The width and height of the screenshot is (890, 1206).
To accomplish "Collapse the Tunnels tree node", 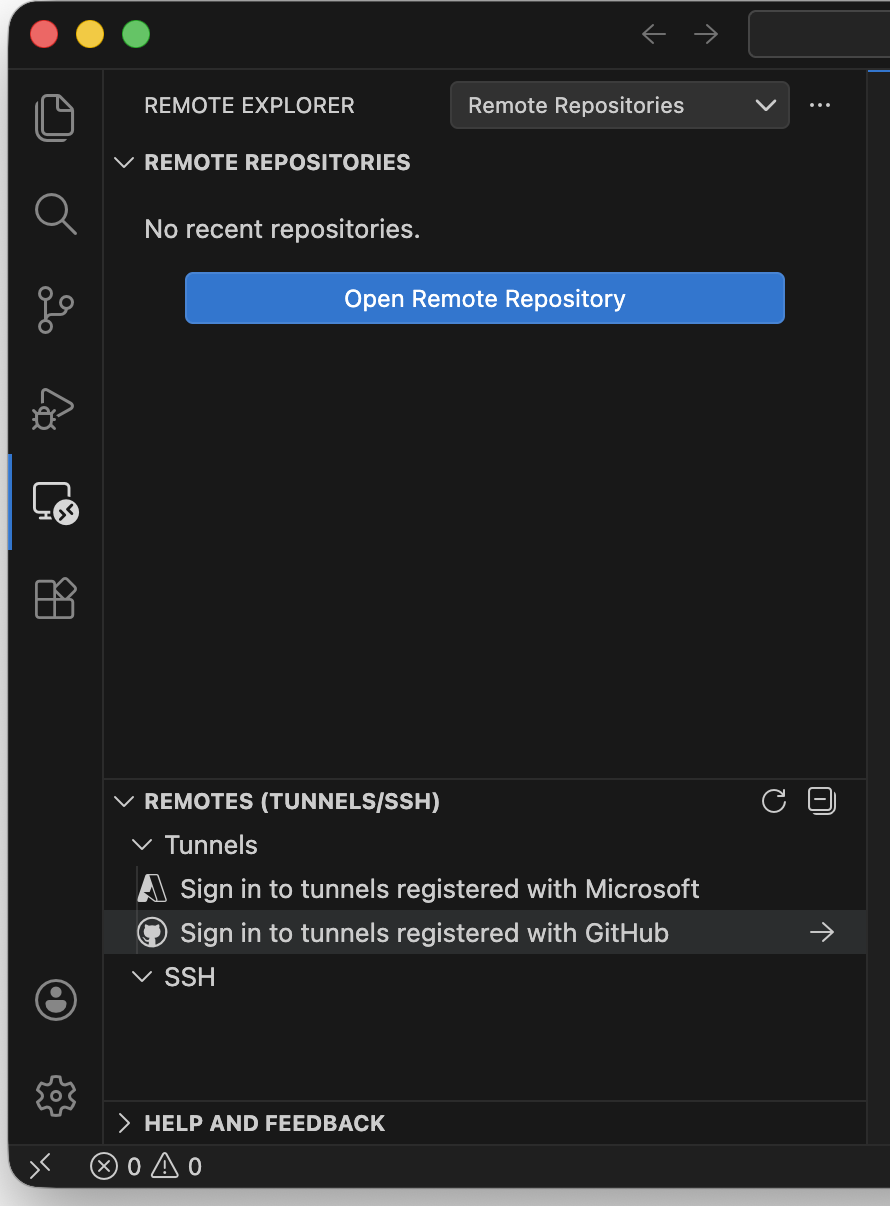I will coord(143,845).
